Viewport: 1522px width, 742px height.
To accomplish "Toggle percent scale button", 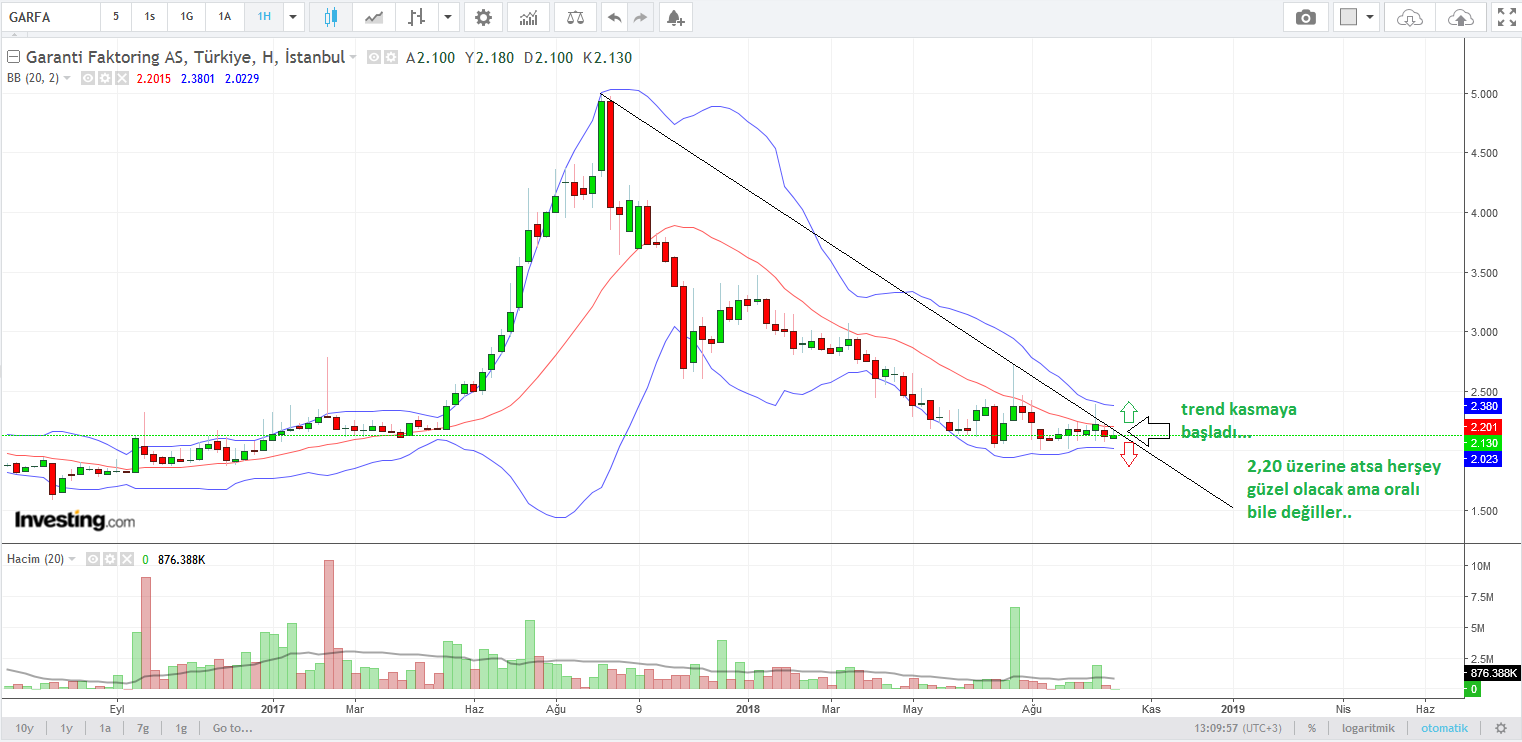I will [x=1311, y=728].
